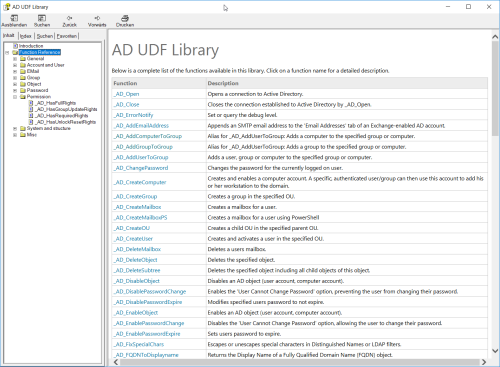Switch to the Index tab
This screenshot has width=500, height=367.
pos(26,36)
